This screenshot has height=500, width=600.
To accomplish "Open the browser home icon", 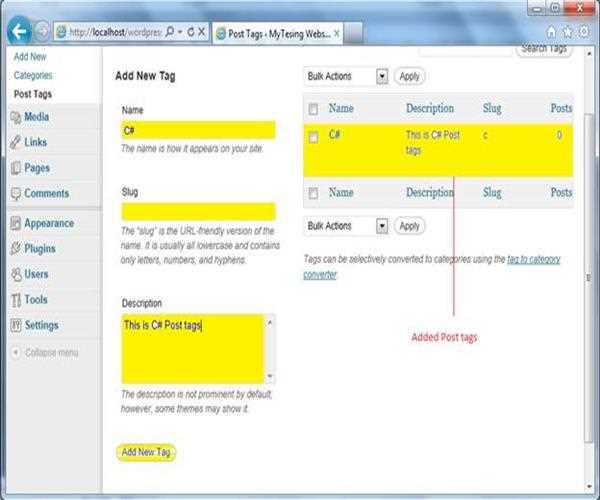I will (550, 32).
